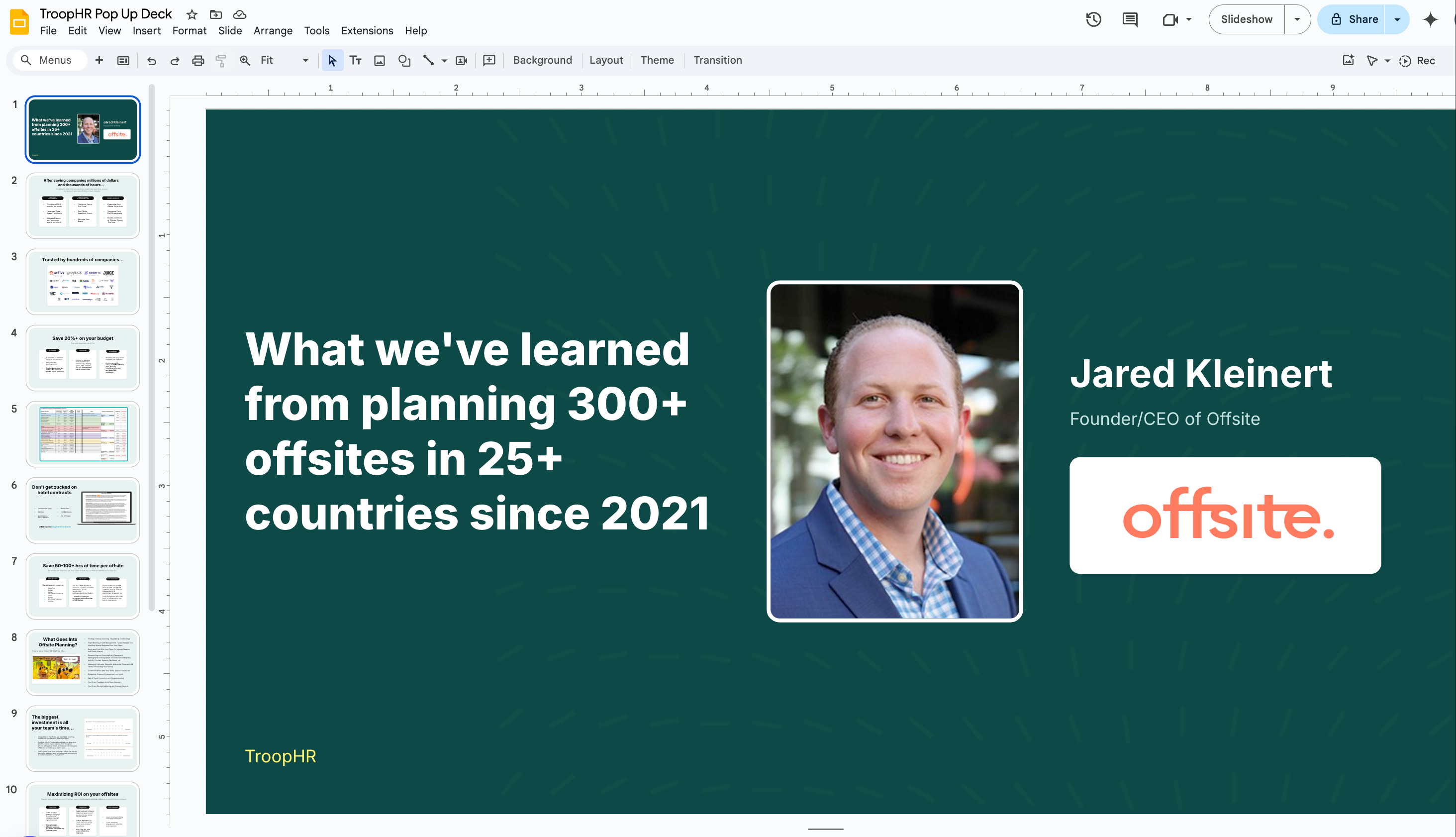Add a comment from toolbar
Image resolution: width=1456 pixels, height=837 pixels.
point(489,60)
